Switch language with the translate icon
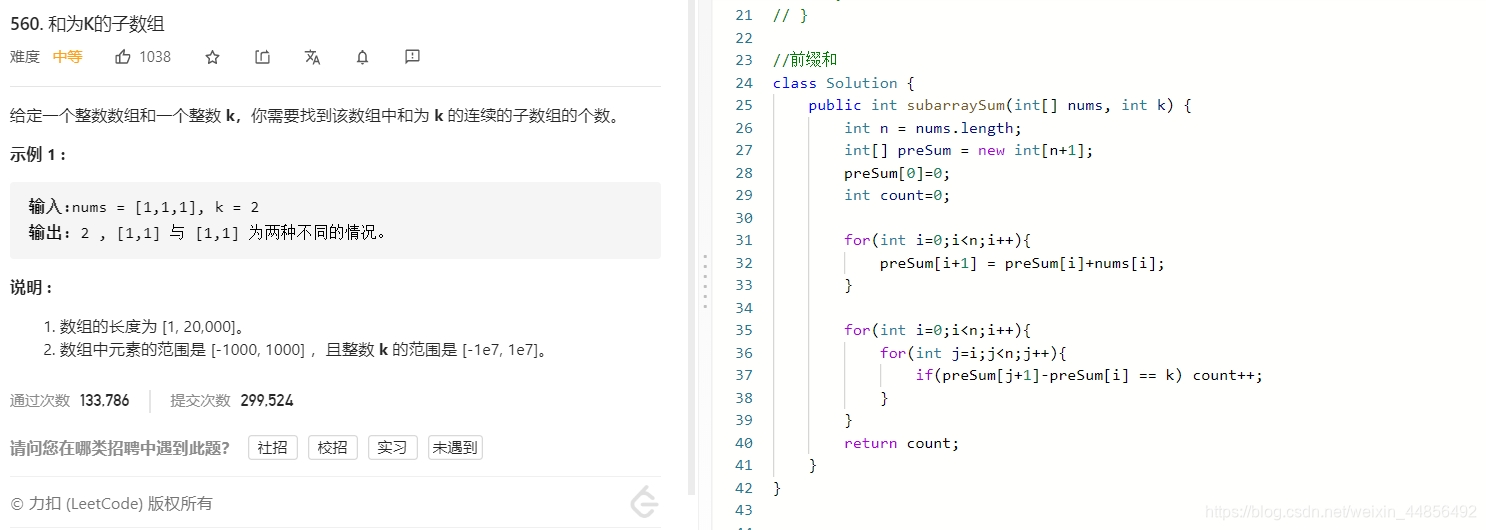 pos(312,57)
